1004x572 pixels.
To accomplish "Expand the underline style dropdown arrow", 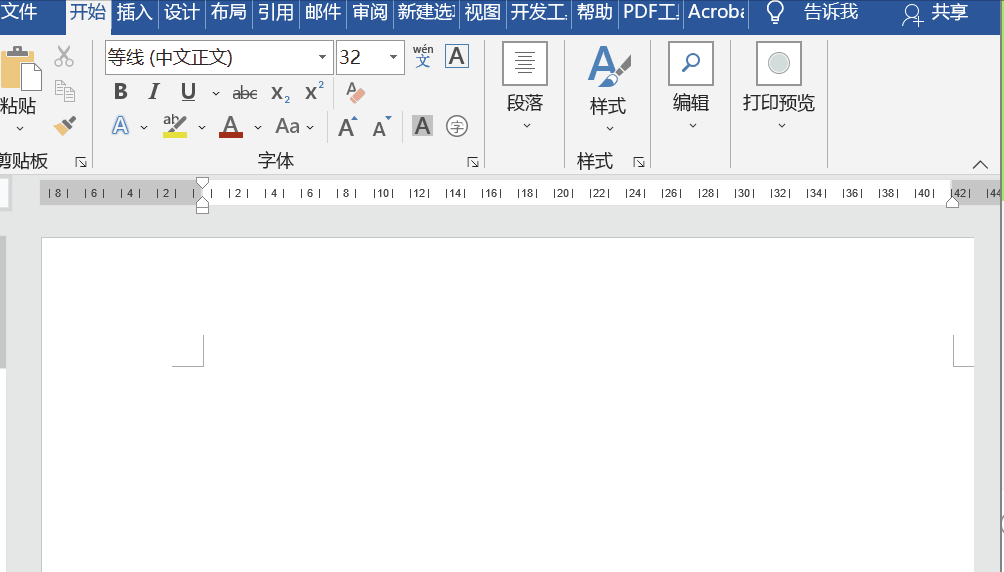I will 216,94.
